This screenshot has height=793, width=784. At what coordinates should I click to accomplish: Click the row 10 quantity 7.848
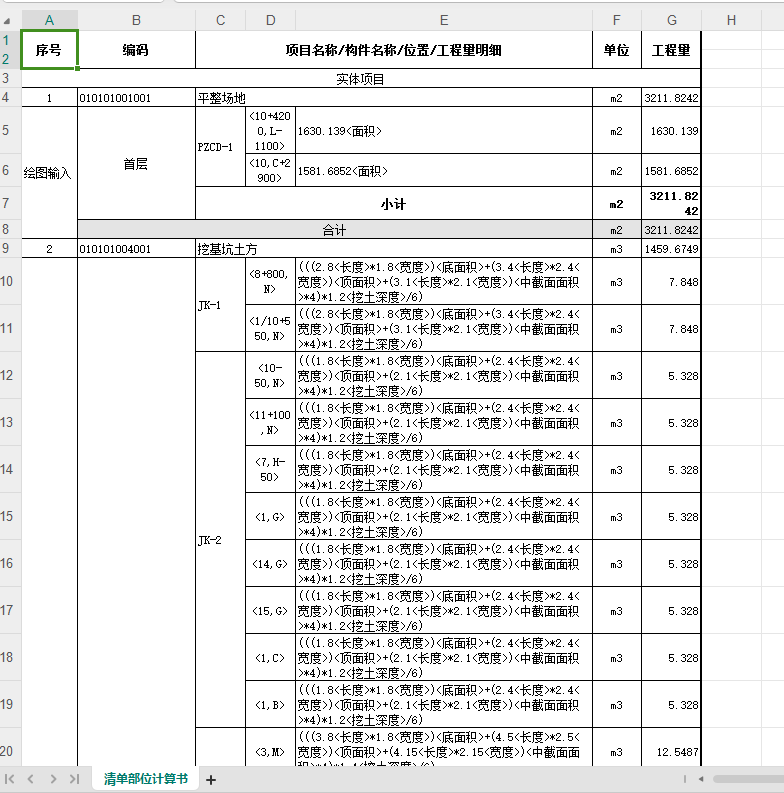tap(671, 281)
